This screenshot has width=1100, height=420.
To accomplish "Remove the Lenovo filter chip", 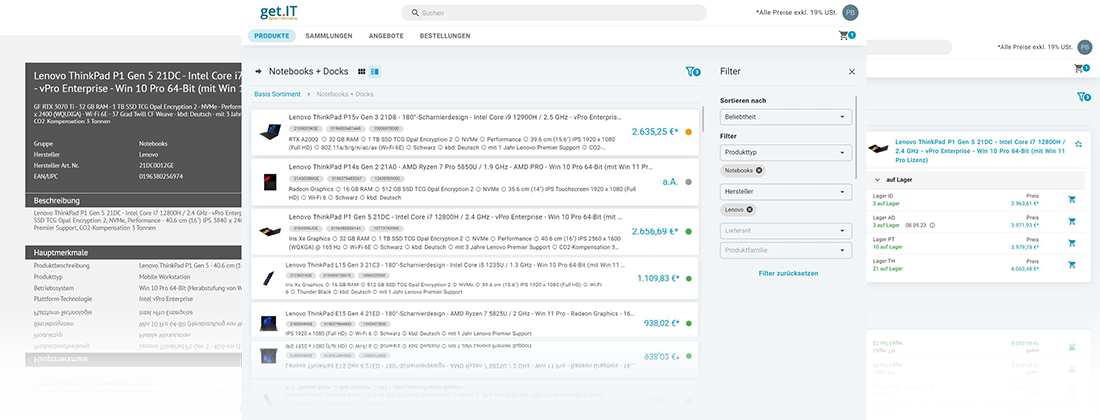I will click(749, 210).
